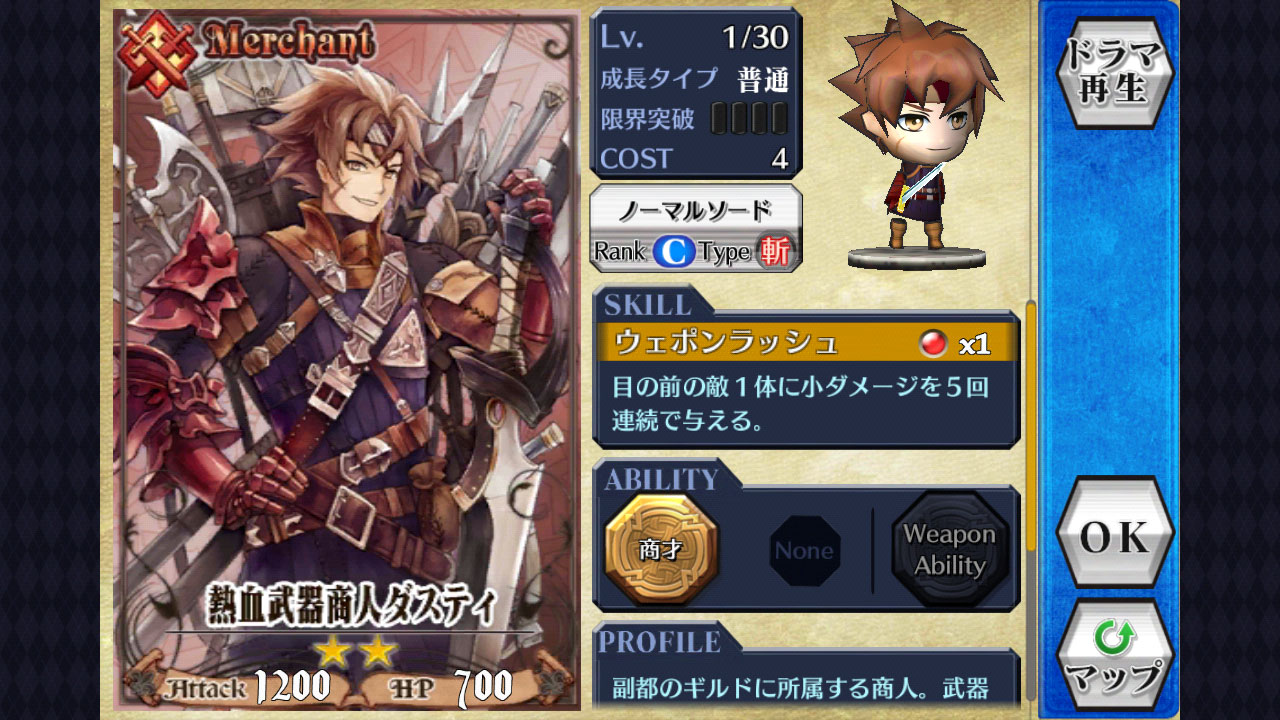Open the Weapon Ability slot

click(950, 549)
